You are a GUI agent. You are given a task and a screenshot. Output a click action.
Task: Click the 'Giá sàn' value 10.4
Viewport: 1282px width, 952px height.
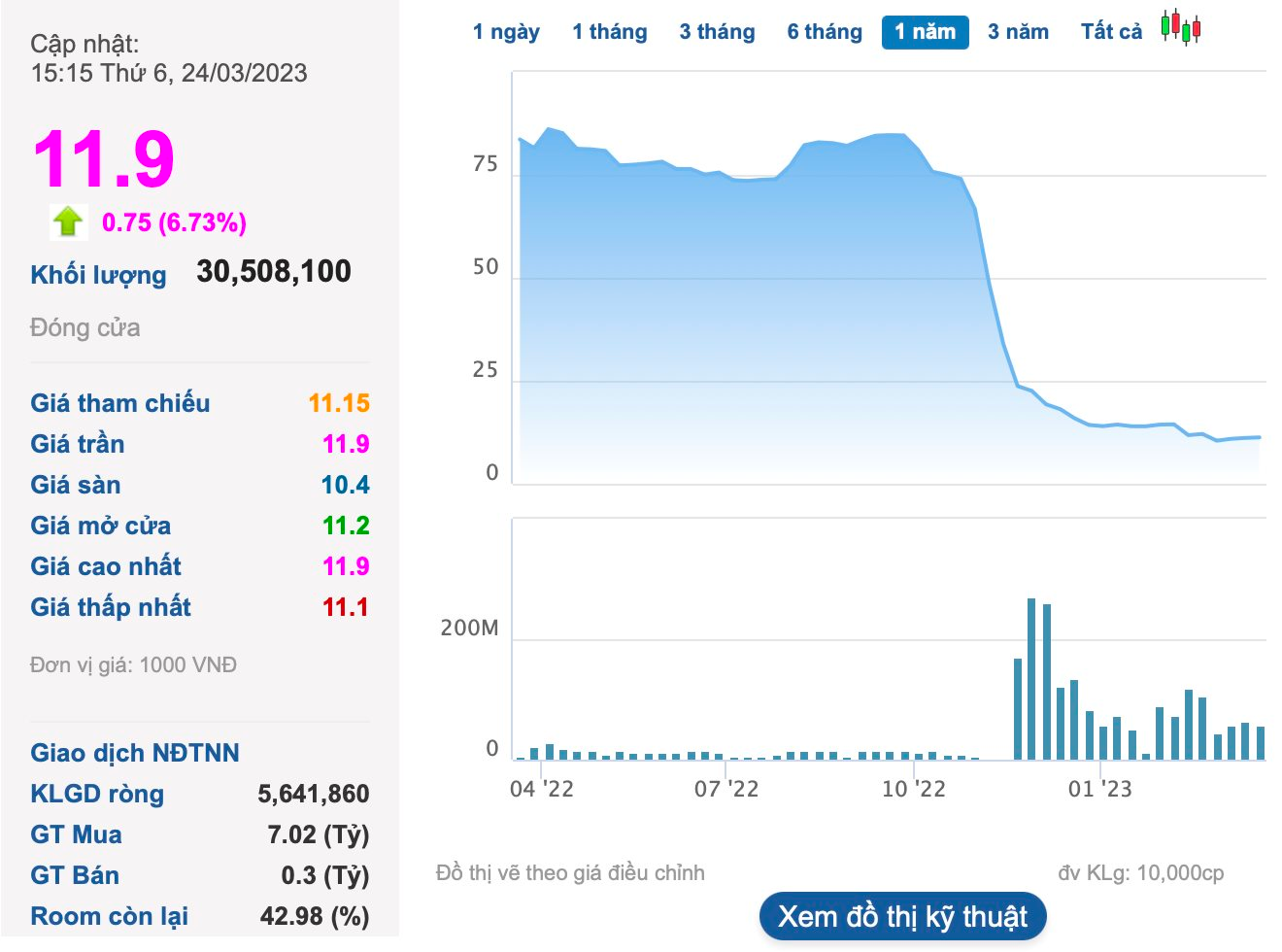pyautogui.click(x=346, y=485)
